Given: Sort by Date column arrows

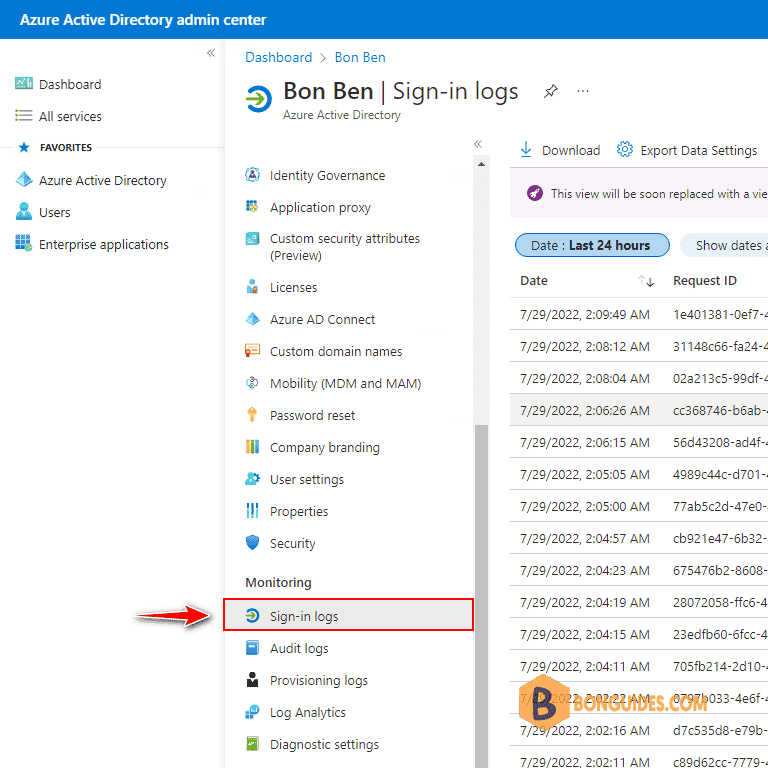Looking at the screenshot, I should [646, 281].
